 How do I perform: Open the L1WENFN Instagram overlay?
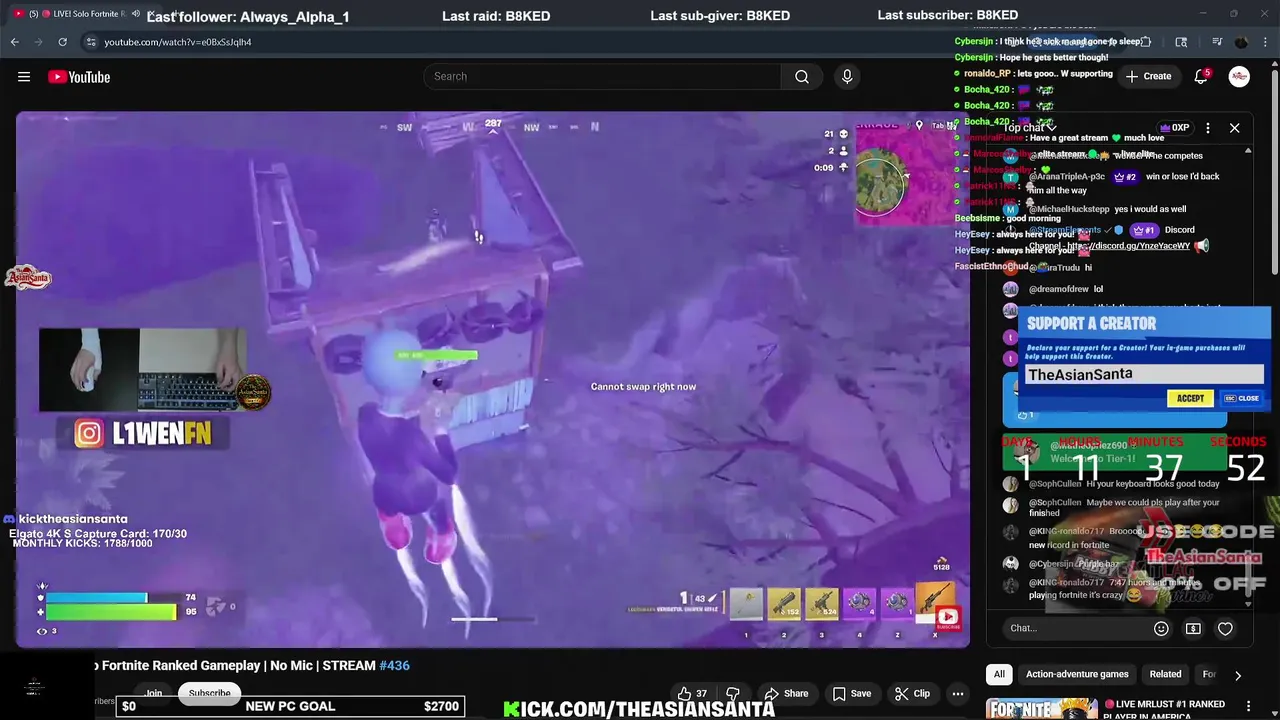click(141, 433)
